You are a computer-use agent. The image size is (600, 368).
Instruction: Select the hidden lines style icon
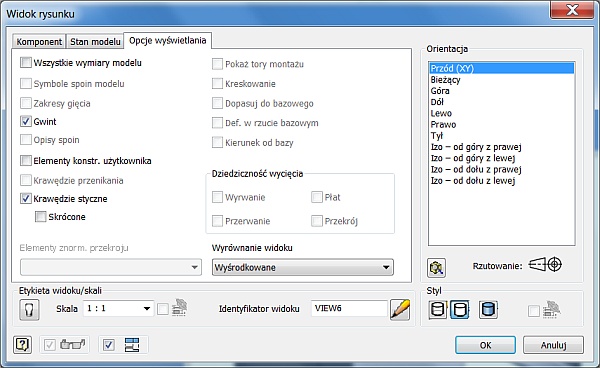[x=437, y=309]
